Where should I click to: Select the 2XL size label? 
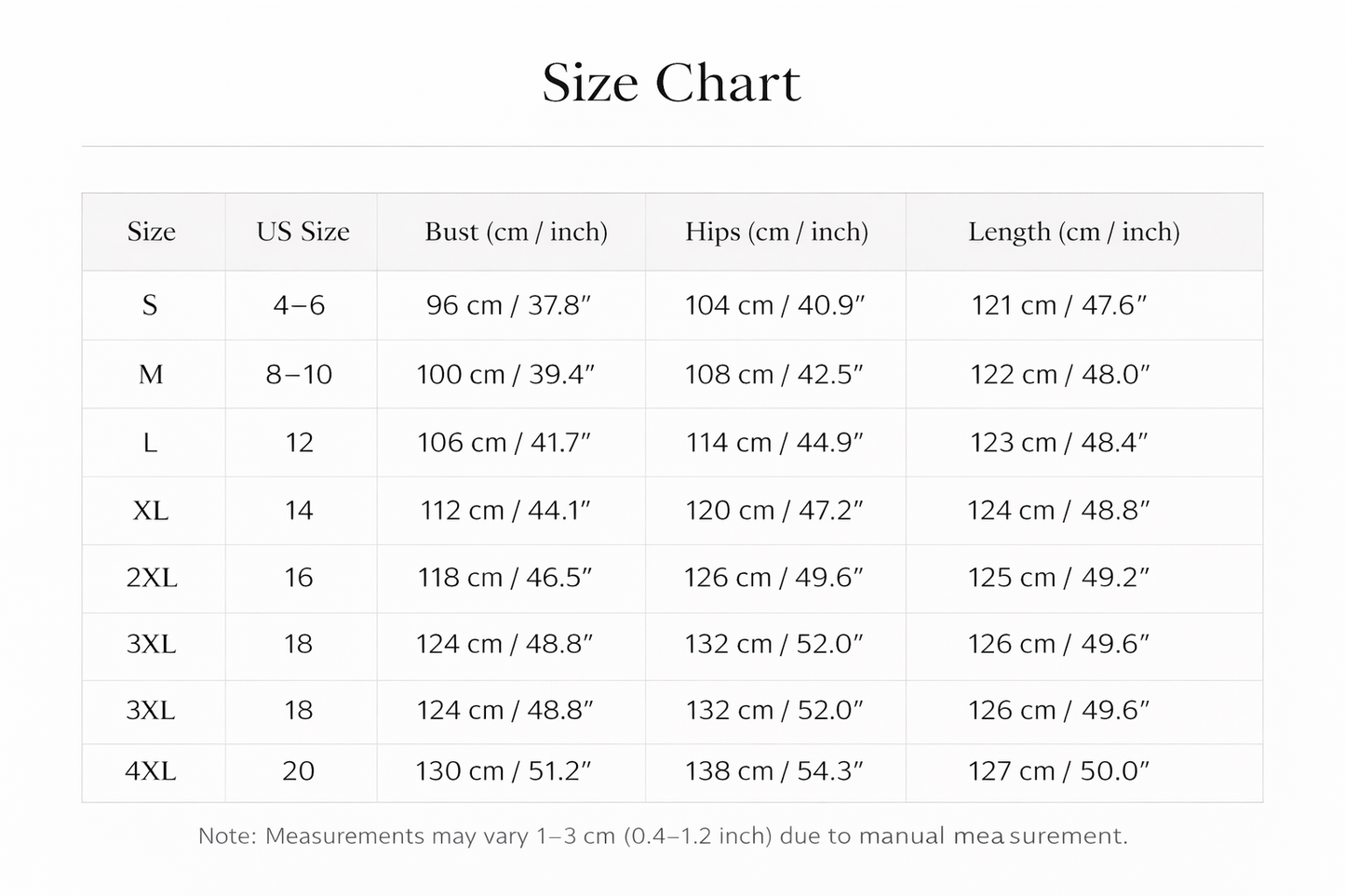(x=152, y=578)
